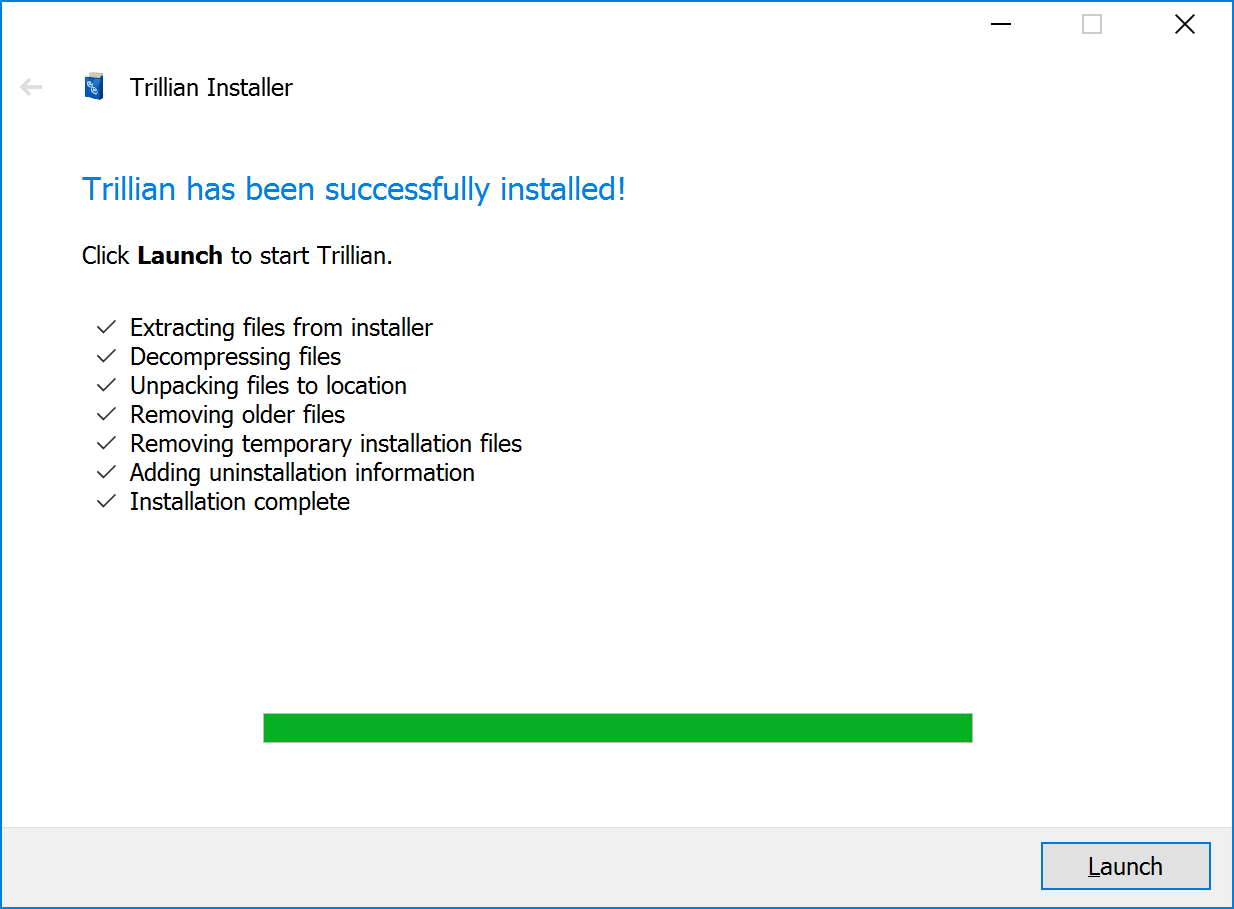Select the Extracting files from installer text
1234x909 pixels.
[x=281, y=328]
